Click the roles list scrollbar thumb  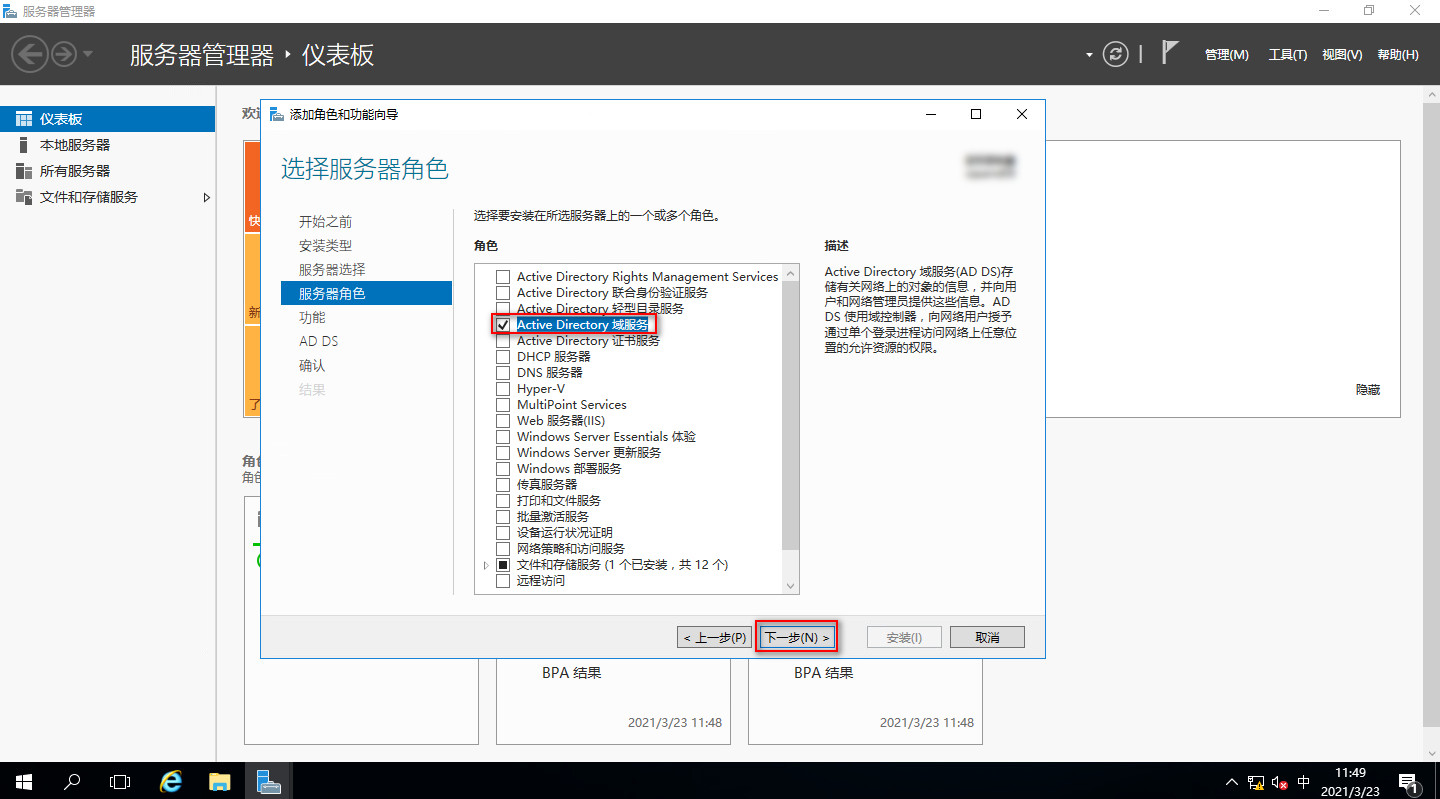click(x=791, y=415)
